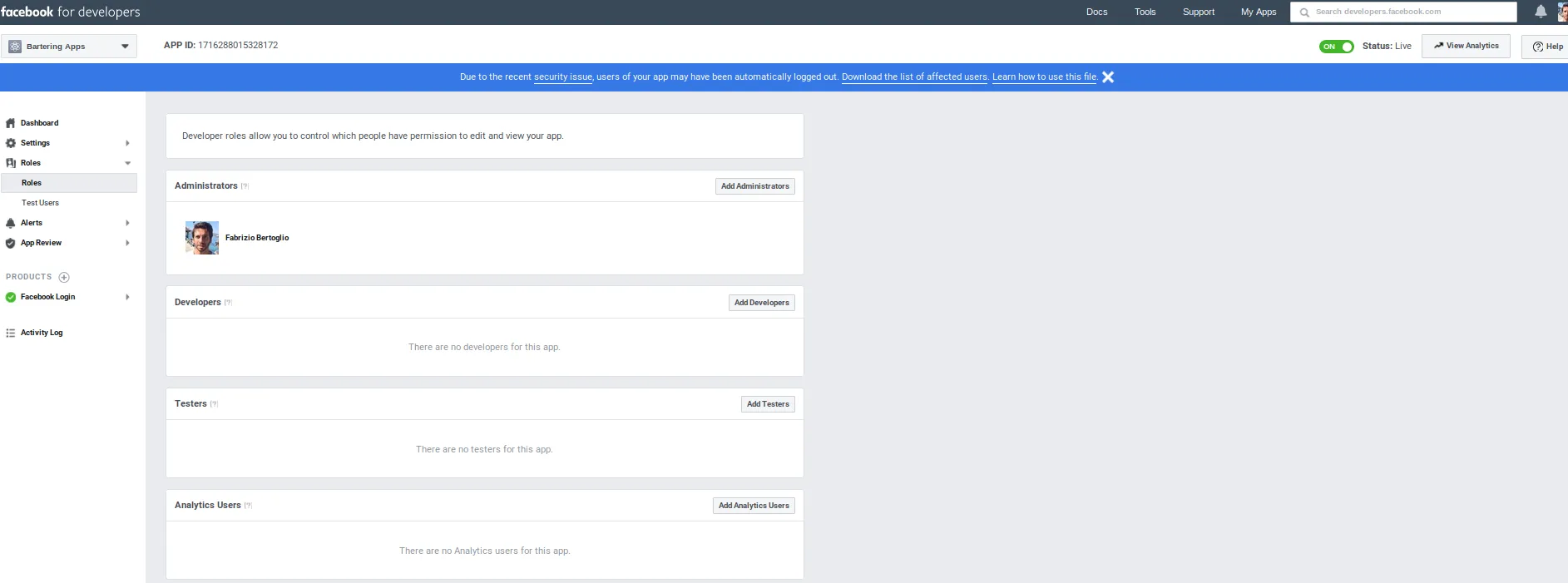Click Fabrizio Bertoglio's profile photo
1568x583 pixels.
(x=202, y=238)
